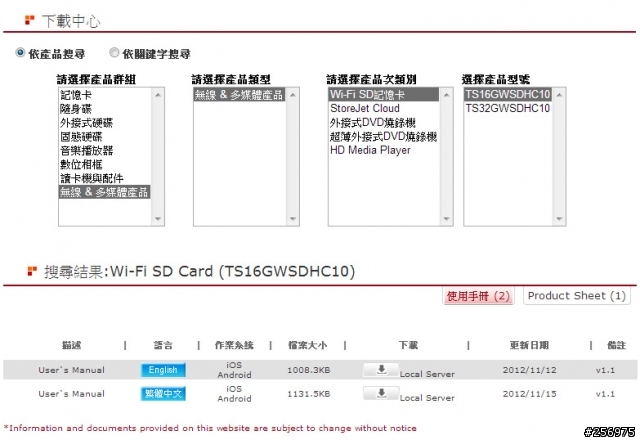Click the 繁體中文 language badge
The height and width of the screenshot is (440, 640).
click(x=163, y=393)
